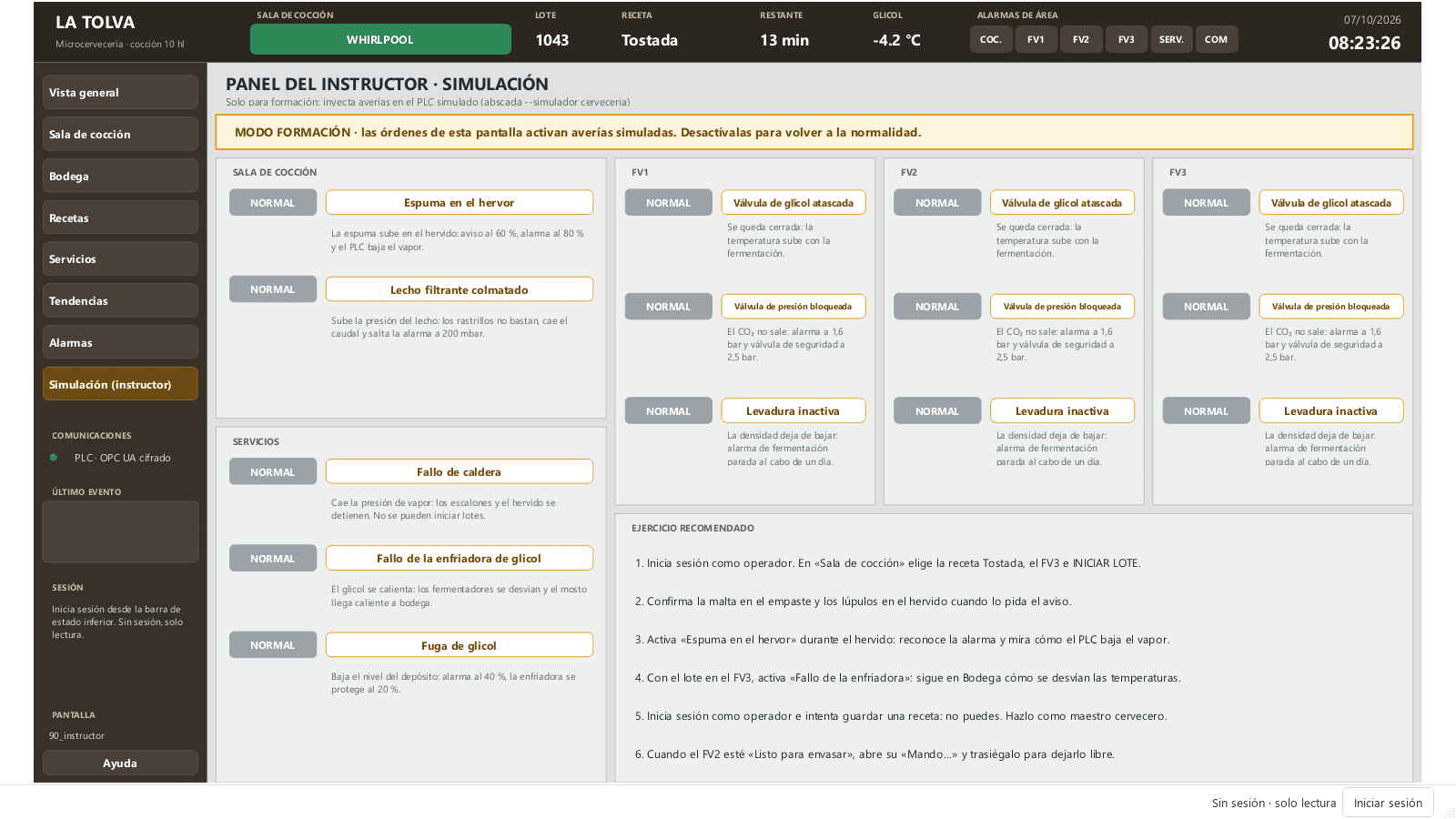The image size is (1456, 819).
Task: Activate FV2 Levadura inactiva fault
Action: coord(1062,410)
